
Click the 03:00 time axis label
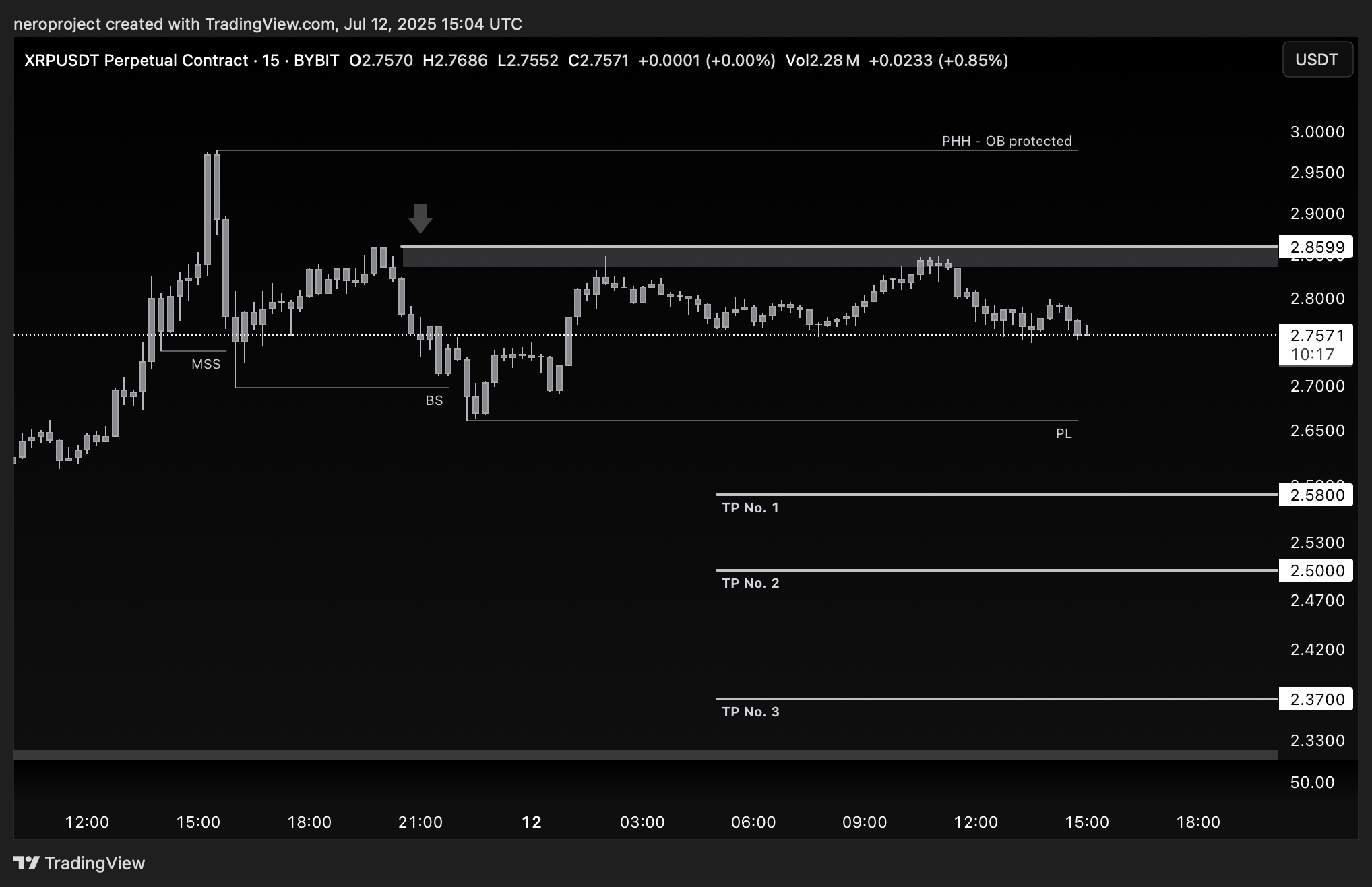[x=642, y=822]
